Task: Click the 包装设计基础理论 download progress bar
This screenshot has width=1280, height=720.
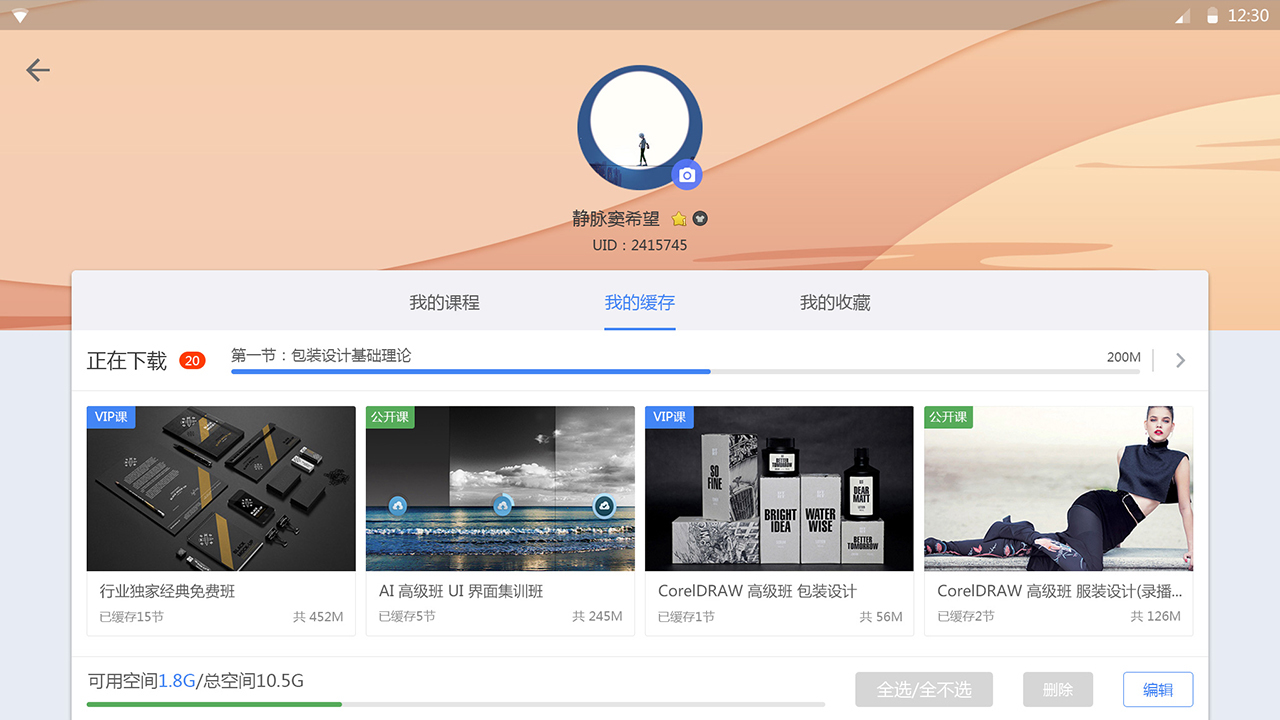Action: tap(686, 371)
